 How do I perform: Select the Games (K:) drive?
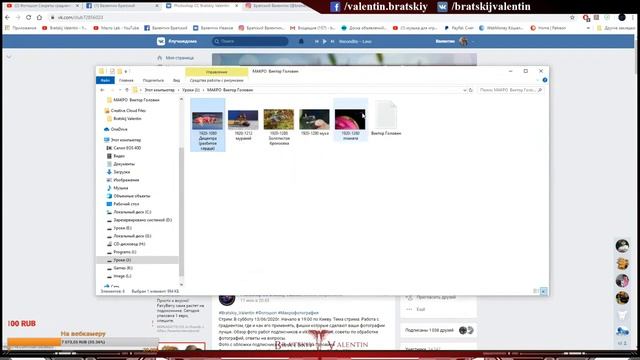pos(123,268)
